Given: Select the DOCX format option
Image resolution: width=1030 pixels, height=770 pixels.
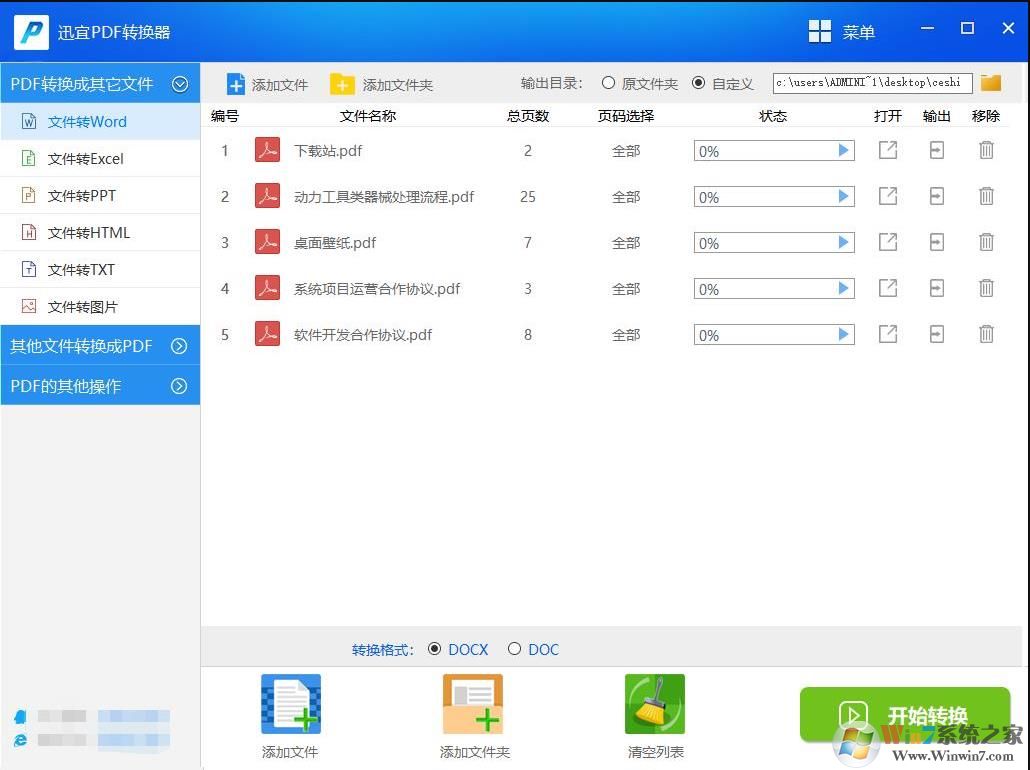Looking at the screenshot, I should click(434, 649).
